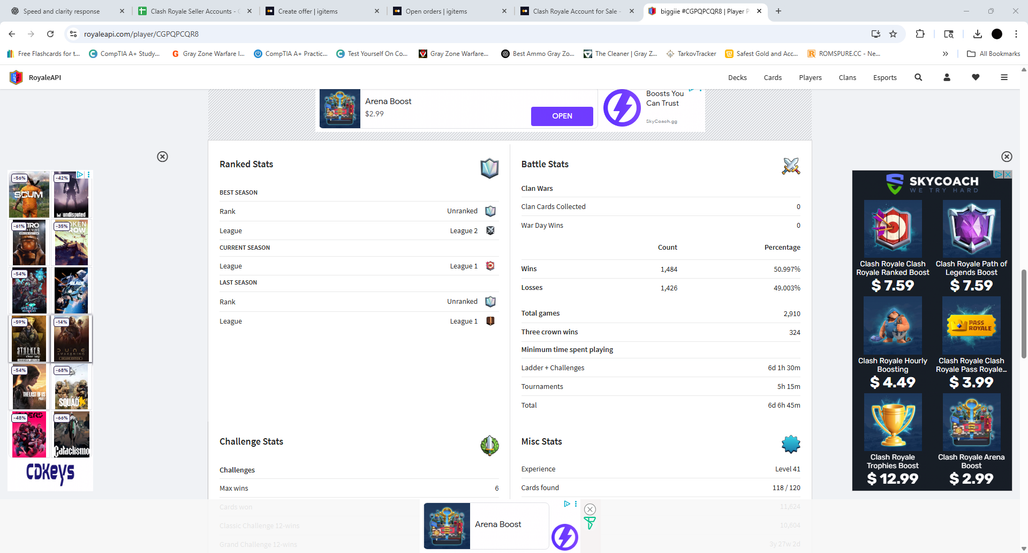Switch to the Create offer igitems tab

[x=322, y=11]
